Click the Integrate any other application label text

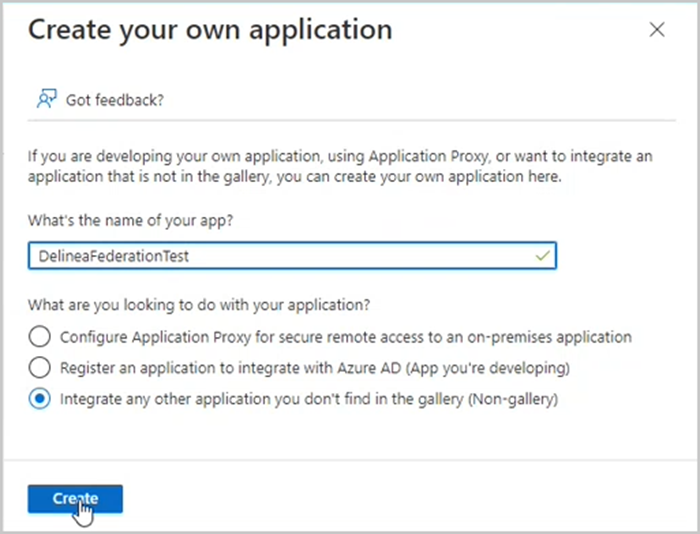(x=308, y=399)
